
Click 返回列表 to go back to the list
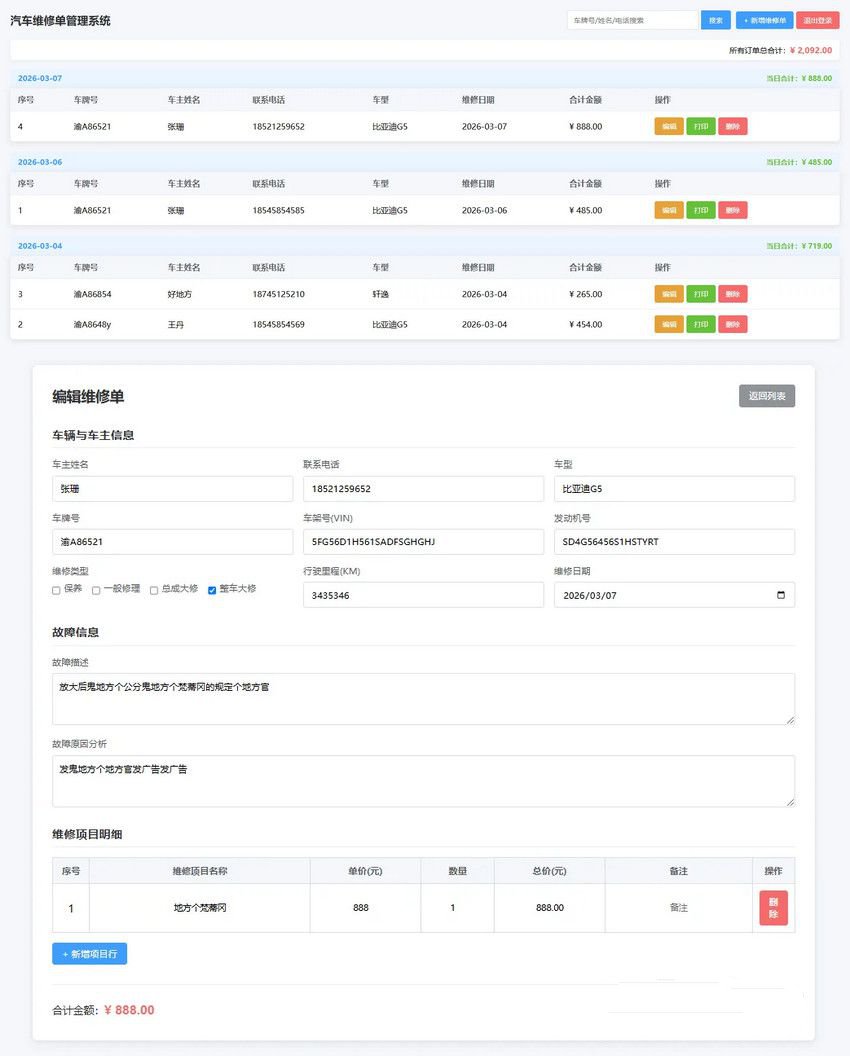coord(768,395)
